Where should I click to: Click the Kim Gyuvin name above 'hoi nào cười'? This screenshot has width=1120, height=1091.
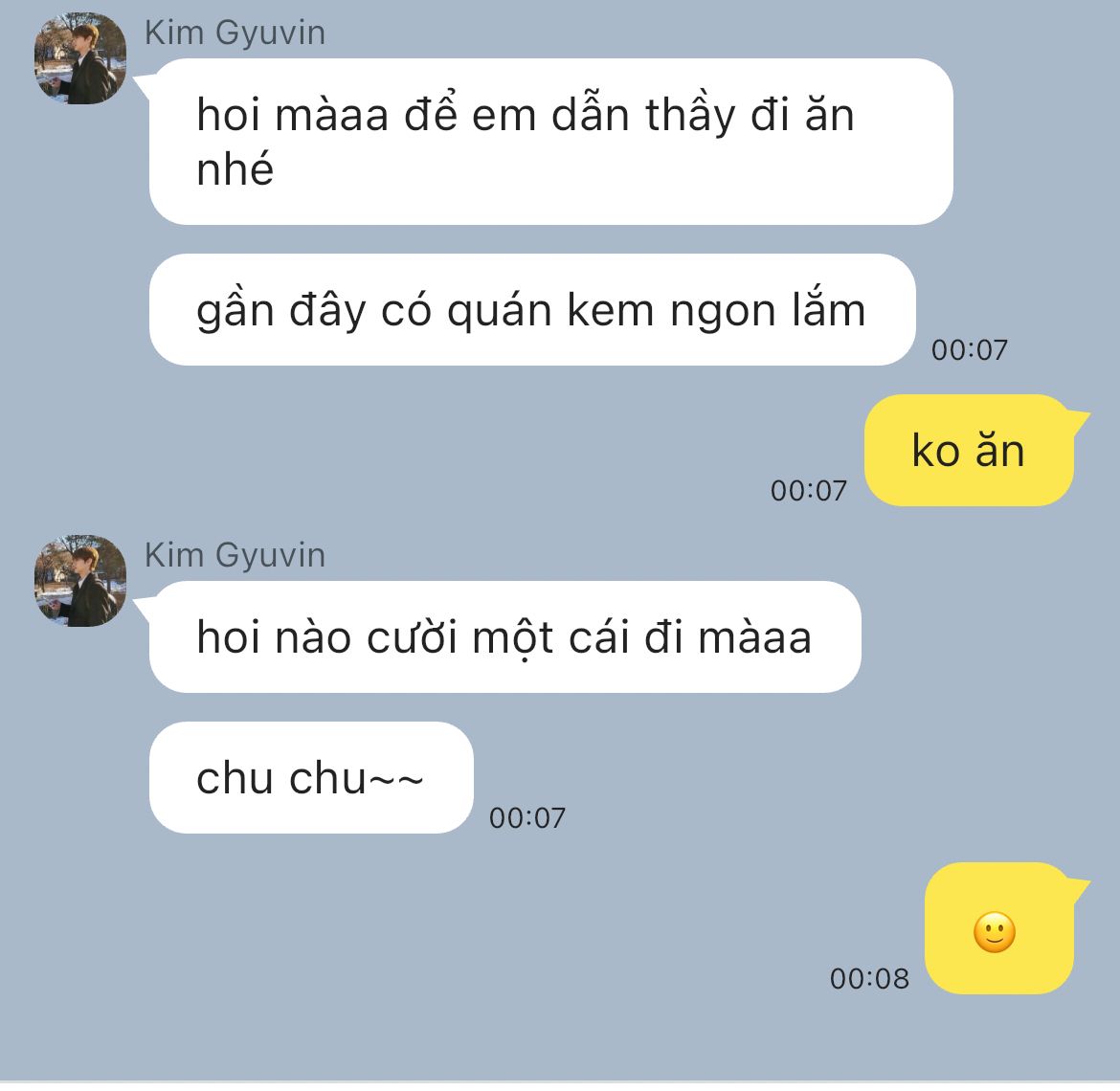pyautogui.click(x=235, y=555)
